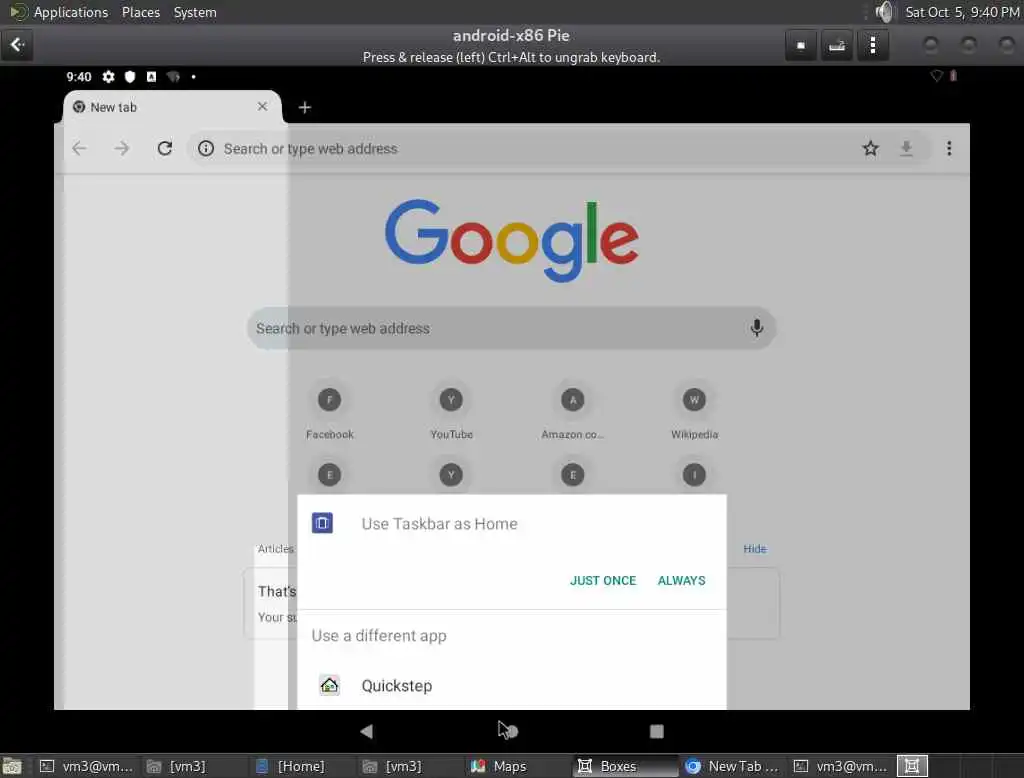1024x778 pixels.
Task: Select Quickstep as a different app
Action: point(511,685)
